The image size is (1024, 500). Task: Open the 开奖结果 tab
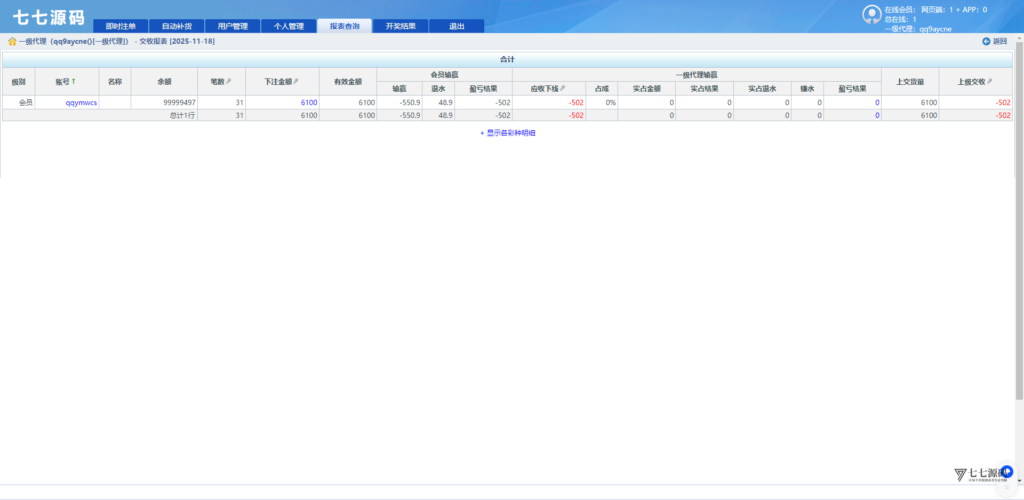(400, 27)
